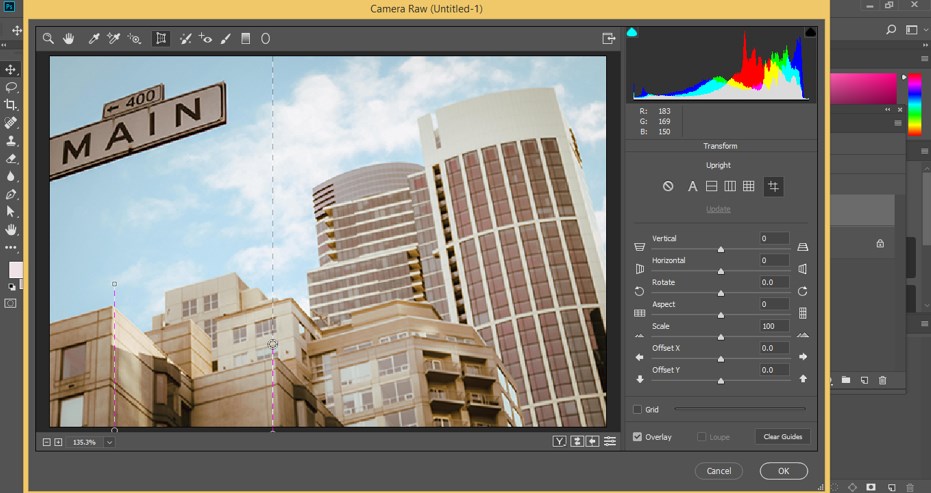Select the Hand tool in Camera Raw toolbar
Image resolution: width=931 pixels, height=493 pixels.
(69, 39)
